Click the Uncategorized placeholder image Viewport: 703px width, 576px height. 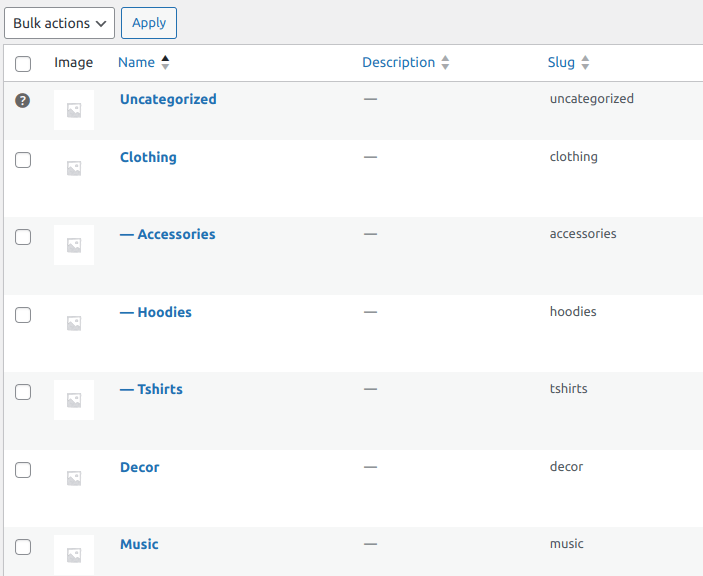74,110
